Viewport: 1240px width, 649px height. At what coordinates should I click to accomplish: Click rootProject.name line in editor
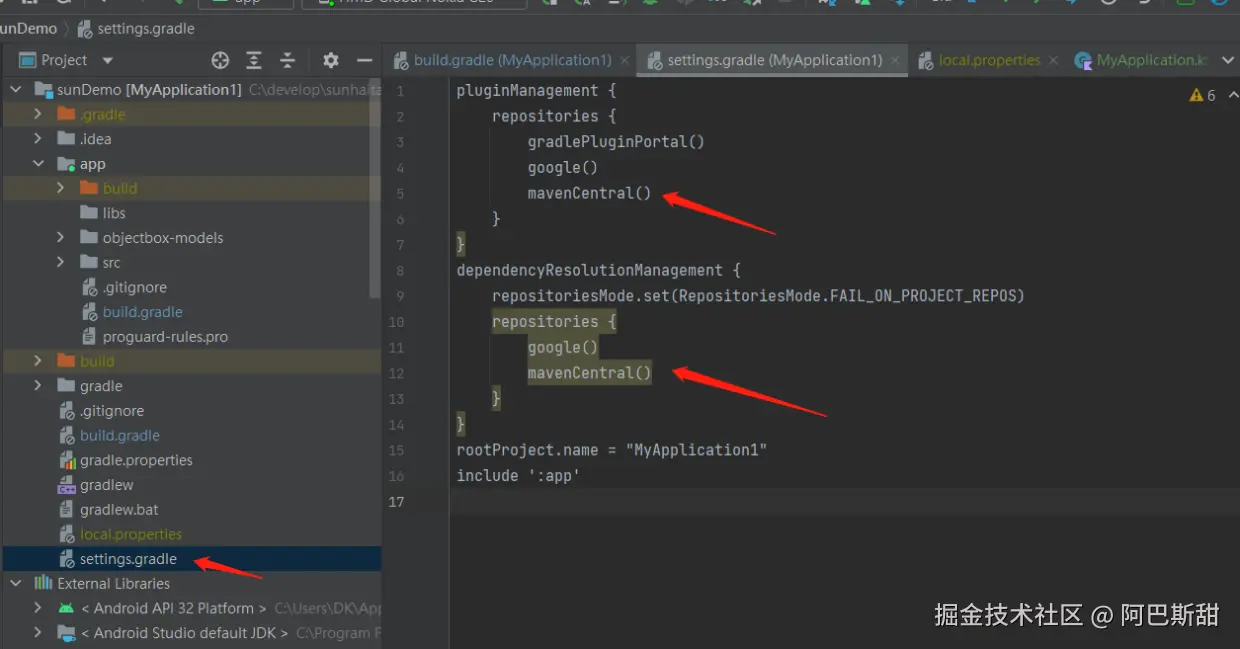[611, 450]
